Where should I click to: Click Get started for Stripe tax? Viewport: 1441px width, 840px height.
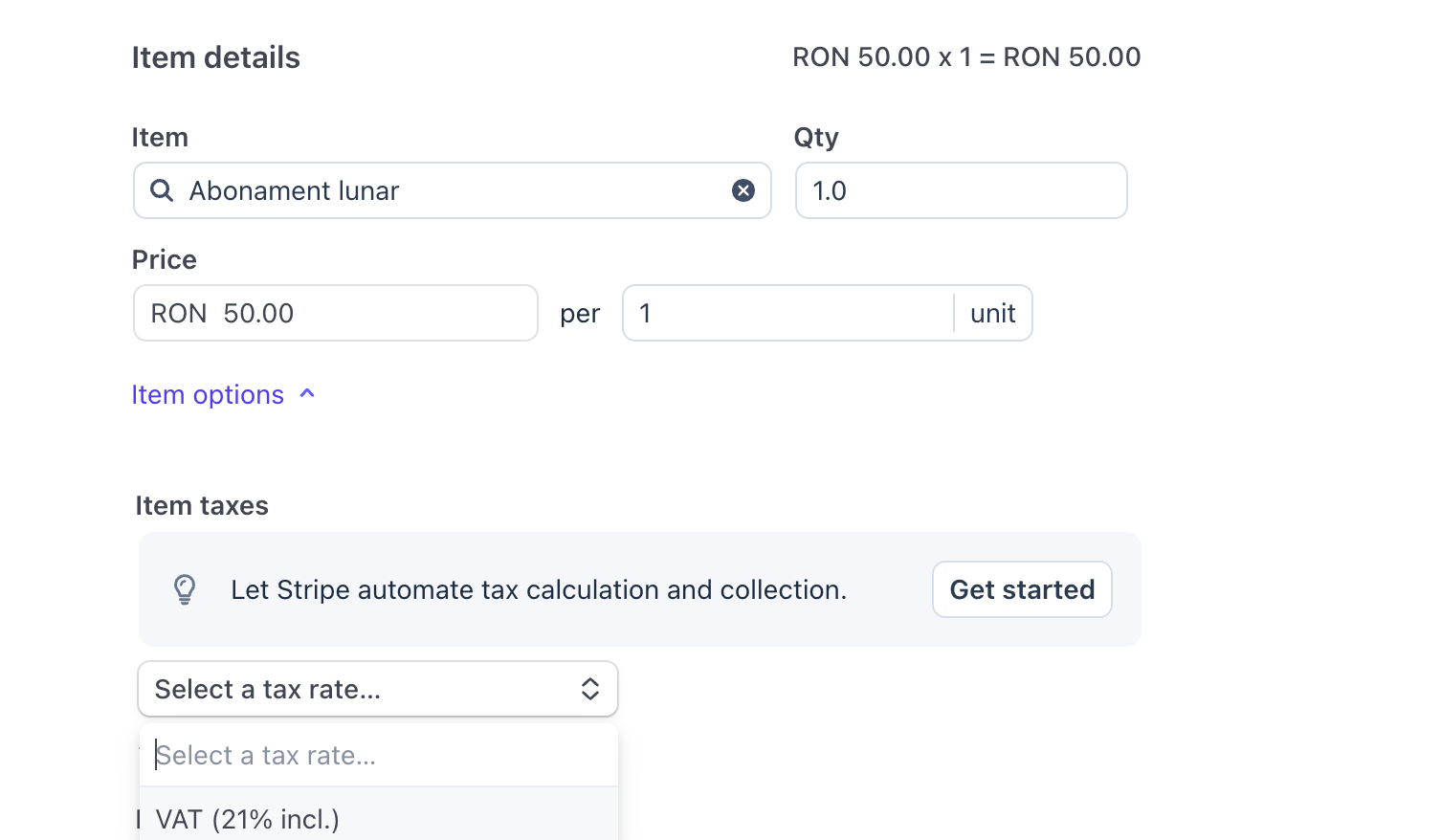click(x=1022, y=589)
